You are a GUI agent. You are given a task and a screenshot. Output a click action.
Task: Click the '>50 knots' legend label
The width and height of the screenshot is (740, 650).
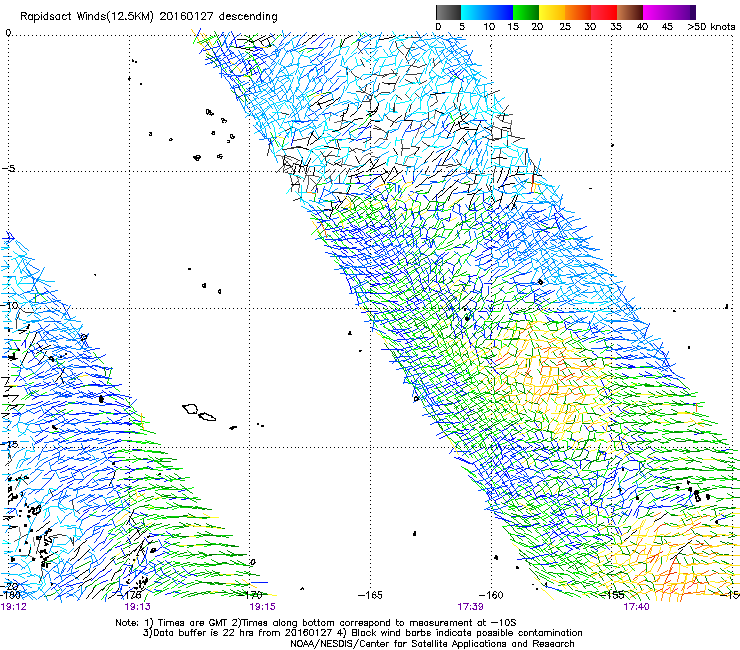711,27
